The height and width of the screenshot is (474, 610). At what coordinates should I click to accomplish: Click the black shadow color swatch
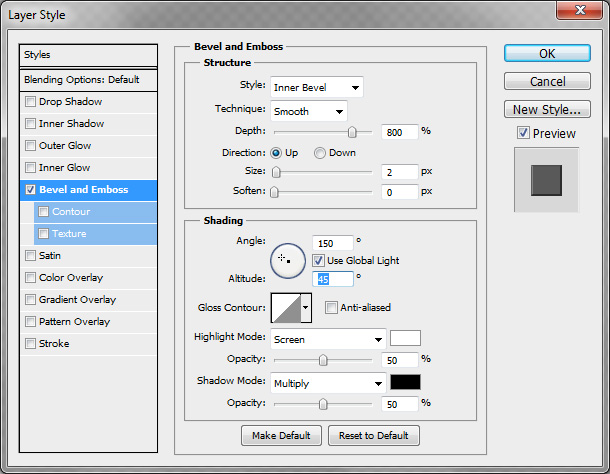(405, 382)
